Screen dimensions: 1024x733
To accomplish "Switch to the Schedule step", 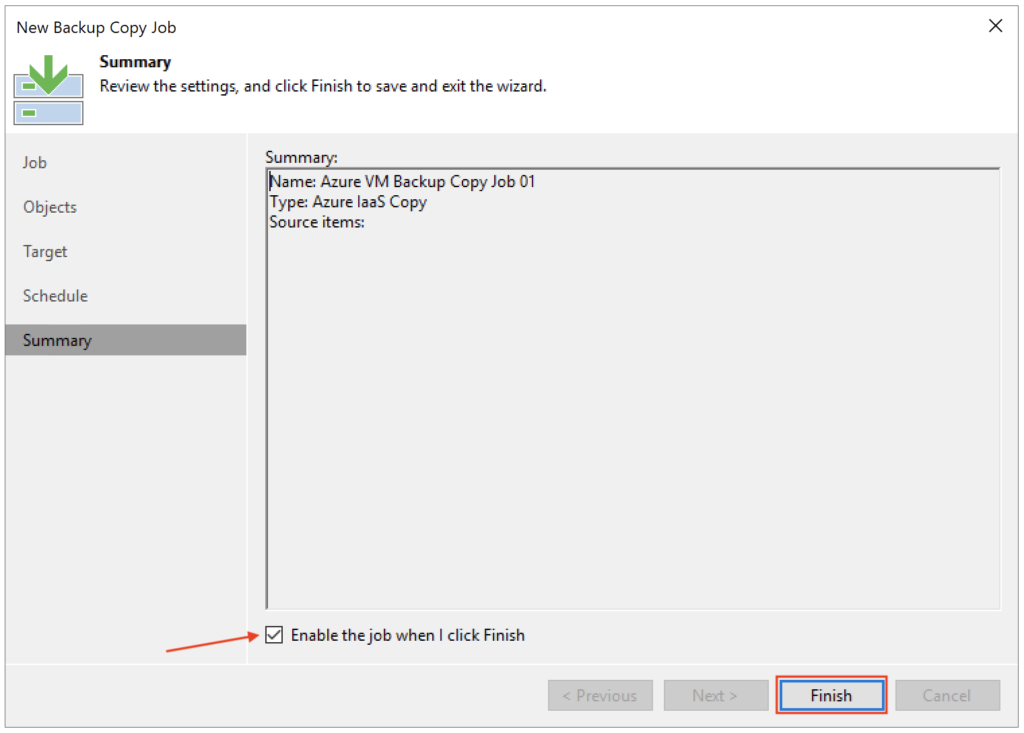I will point(125,296).
